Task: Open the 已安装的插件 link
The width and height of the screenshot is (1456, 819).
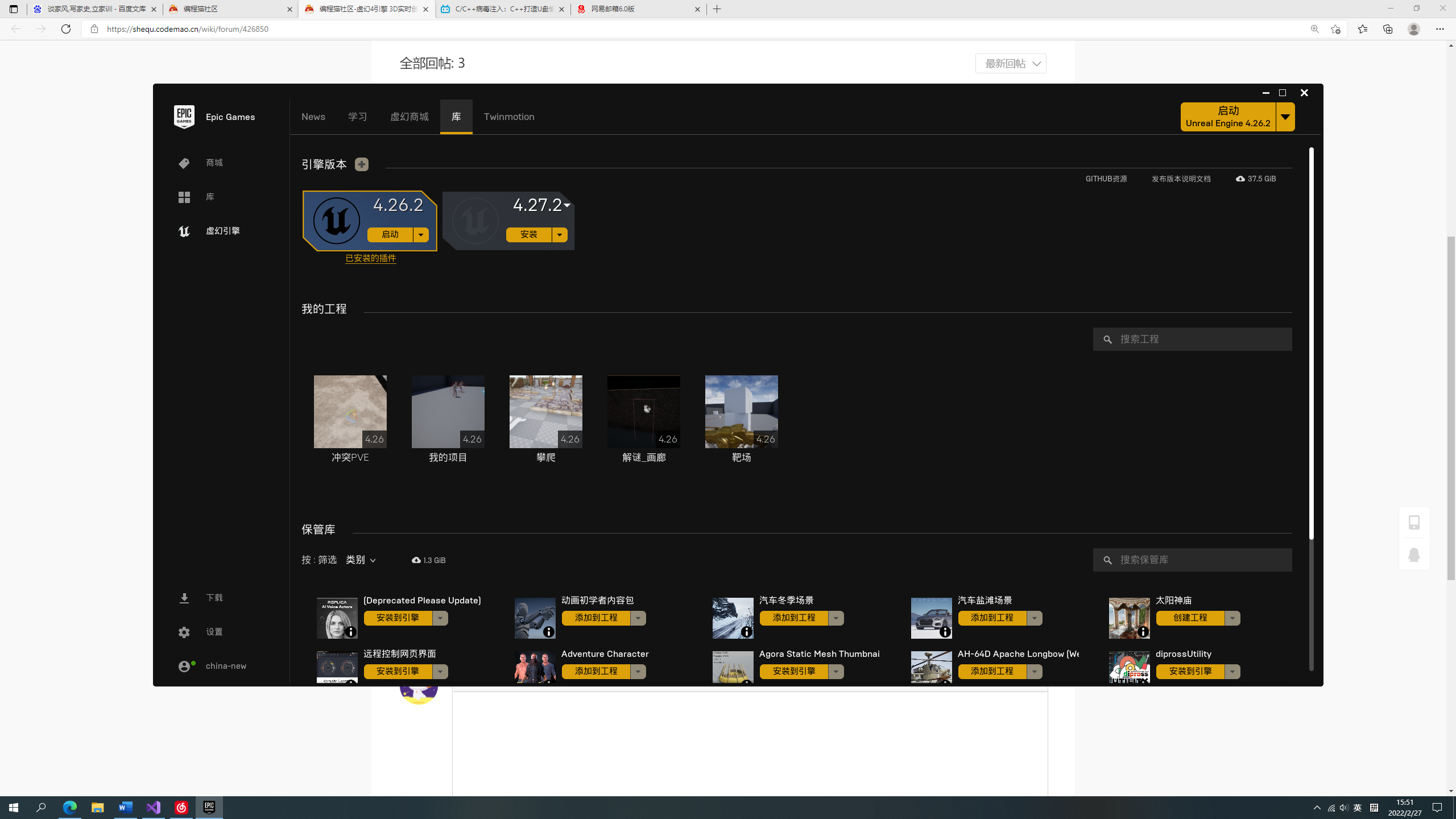Action: 371,258
